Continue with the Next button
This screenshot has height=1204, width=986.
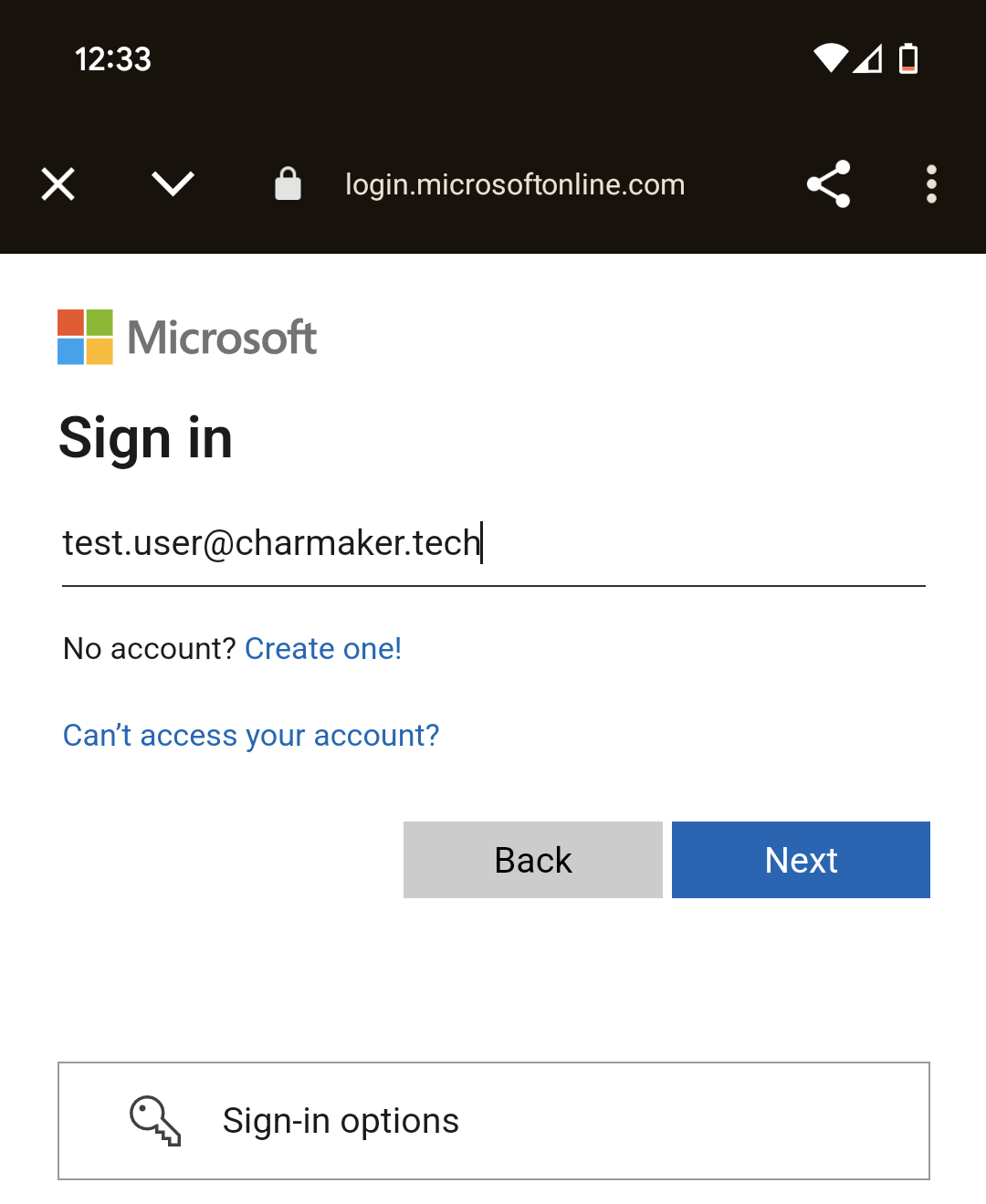[x=801, y=860]
